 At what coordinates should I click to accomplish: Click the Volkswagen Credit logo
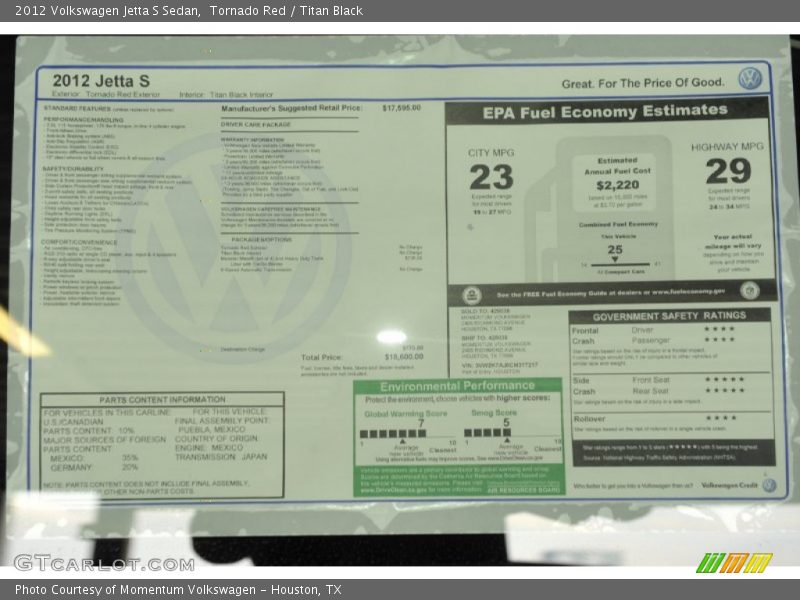coord(768,485)
